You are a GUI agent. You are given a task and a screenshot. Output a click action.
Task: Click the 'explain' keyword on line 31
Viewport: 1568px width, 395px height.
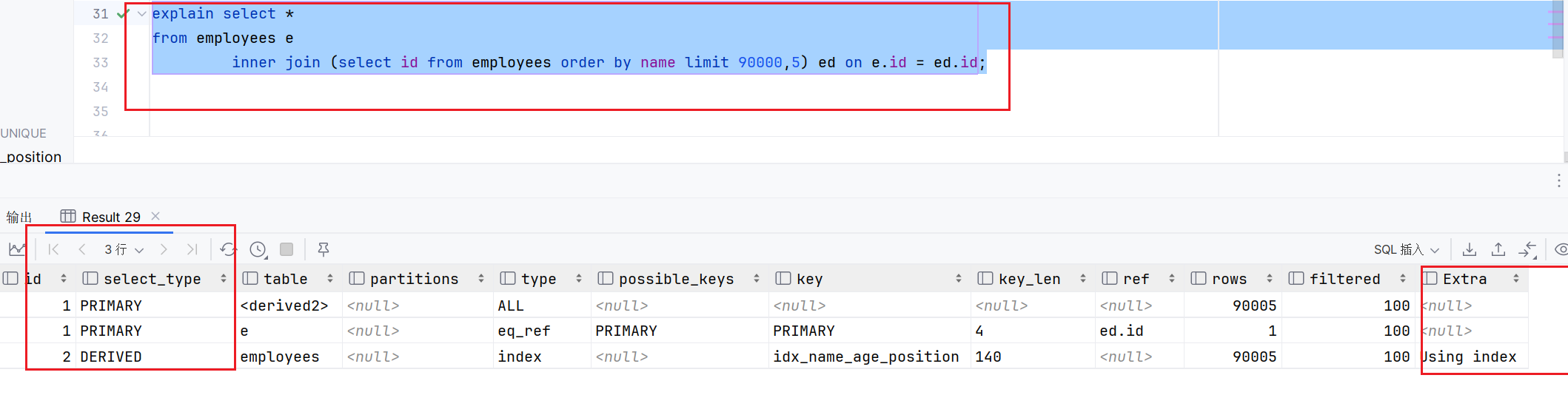click(183, 13)
